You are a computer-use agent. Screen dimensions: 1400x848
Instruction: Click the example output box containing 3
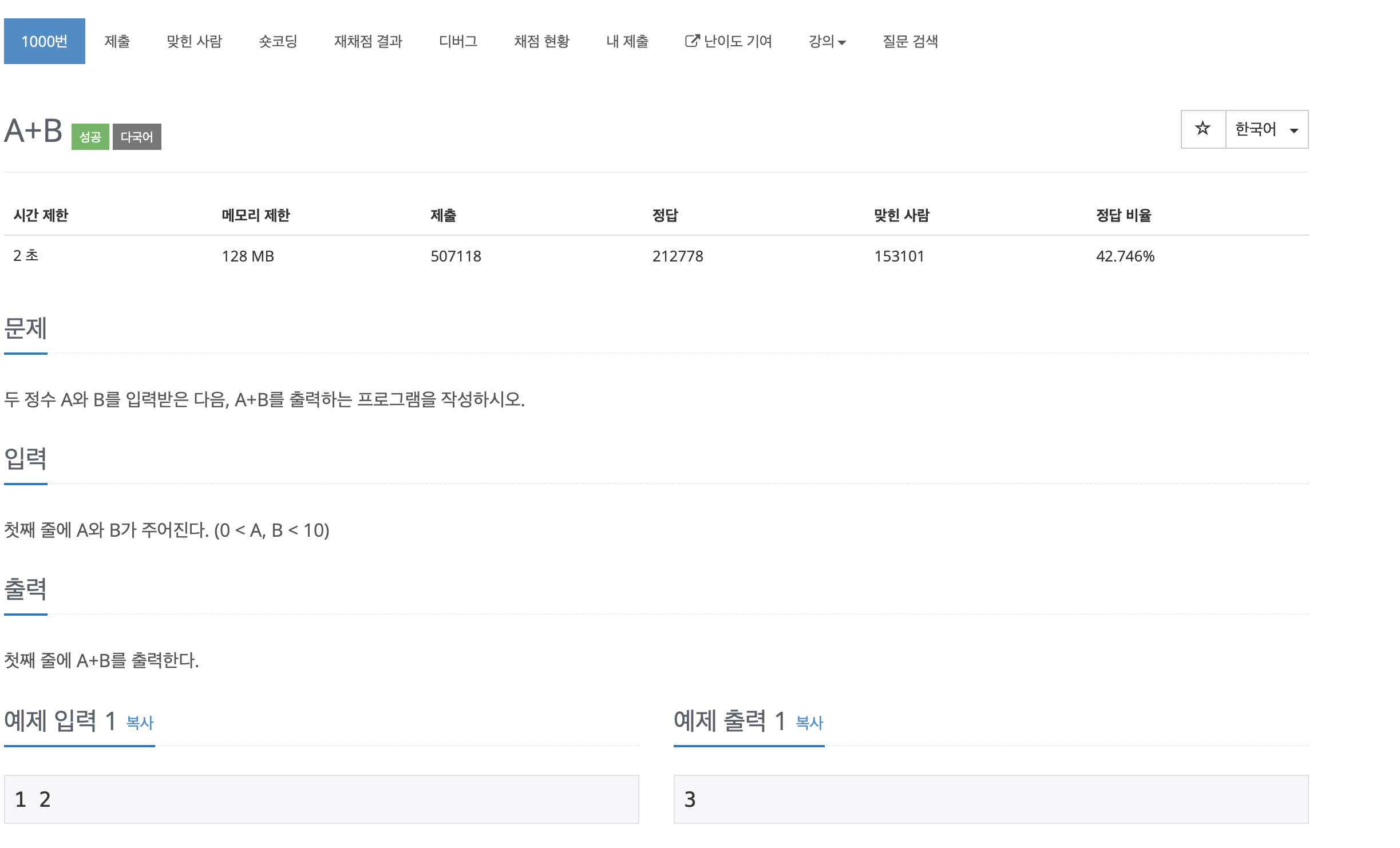(990, 799)
